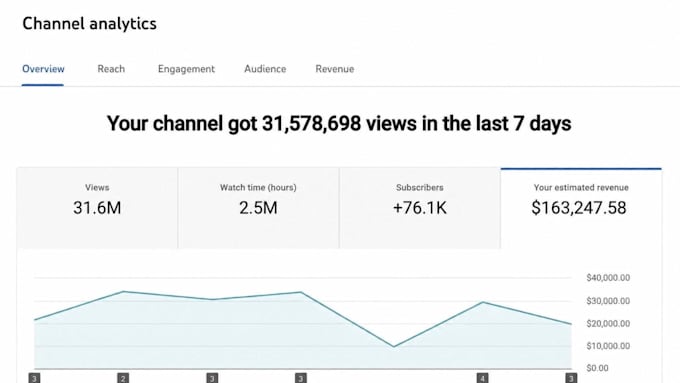Click the $0.00 axis label

click(x=597, y=368)
